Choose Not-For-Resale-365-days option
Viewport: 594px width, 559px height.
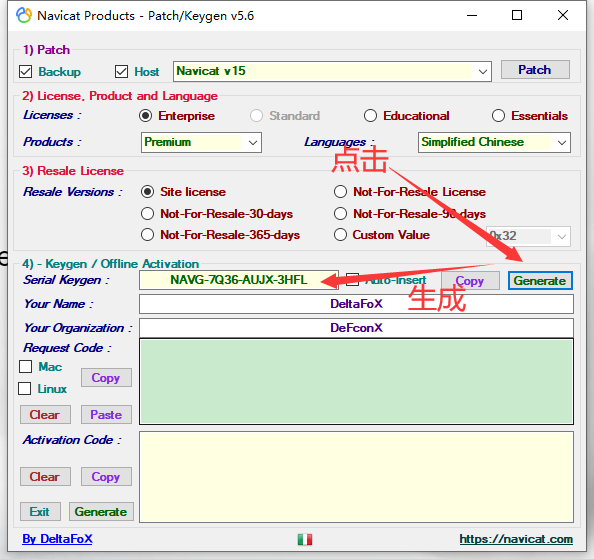coord(147,235)
